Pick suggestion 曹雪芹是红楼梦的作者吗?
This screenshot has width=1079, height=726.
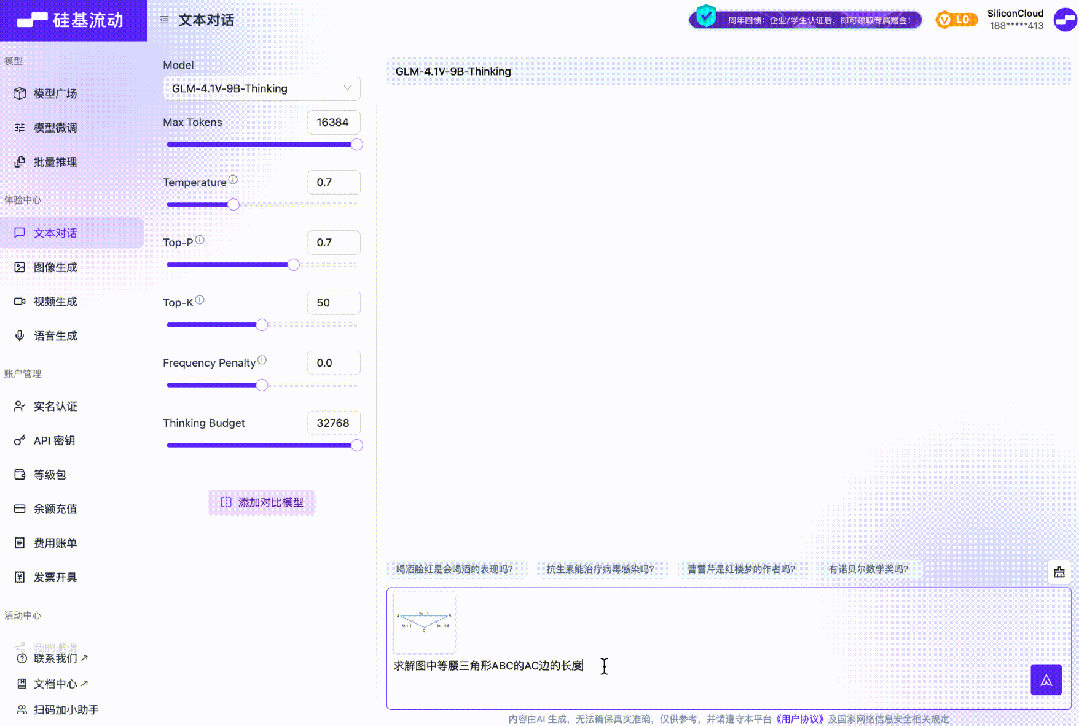pyautogui.click(x=741, y=569)
